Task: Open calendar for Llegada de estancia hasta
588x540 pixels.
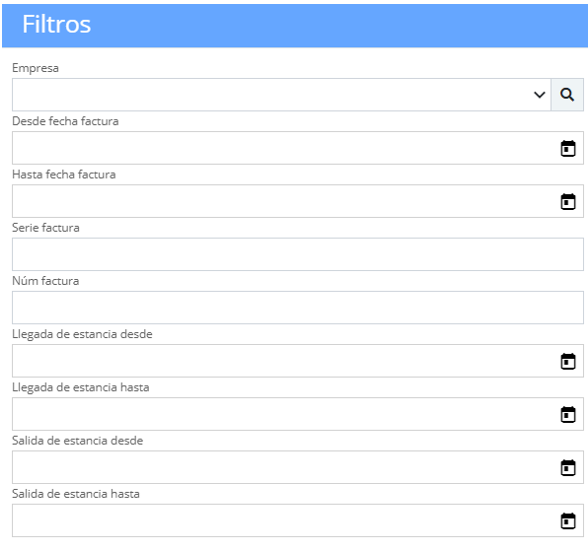Action: pos(568,414)
